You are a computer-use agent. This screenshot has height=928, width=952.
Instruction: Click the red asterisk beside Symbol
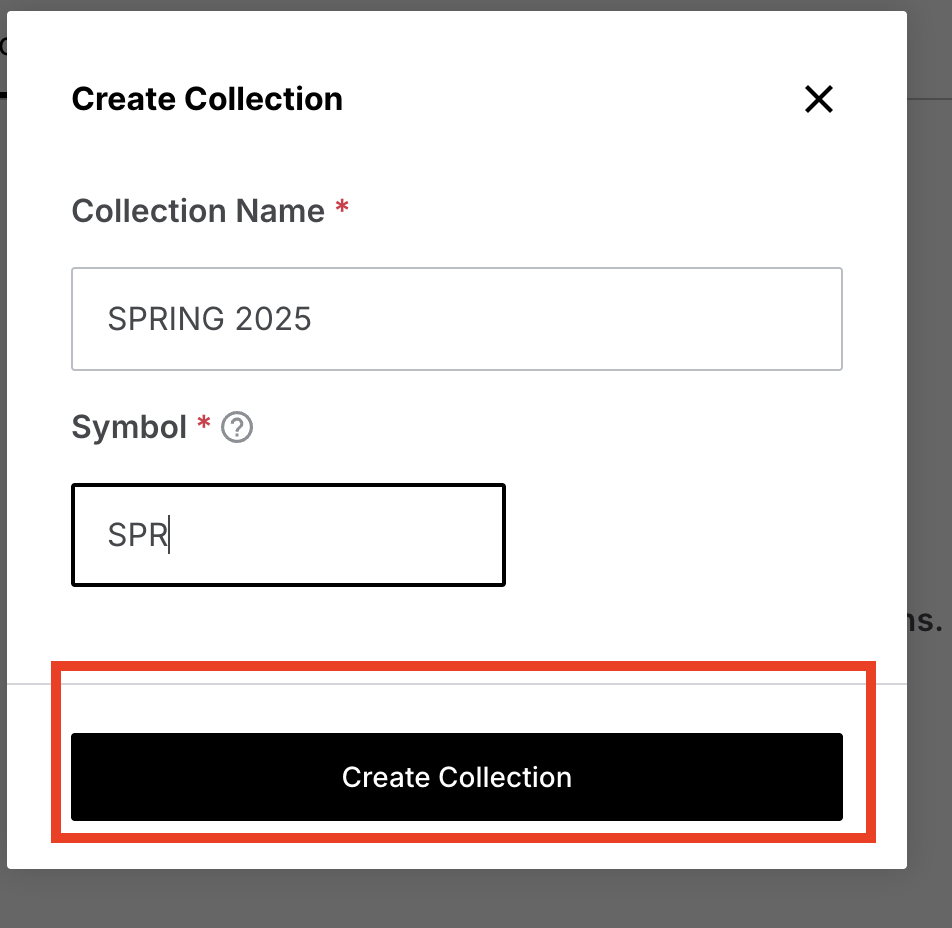[x=203, y=422]
